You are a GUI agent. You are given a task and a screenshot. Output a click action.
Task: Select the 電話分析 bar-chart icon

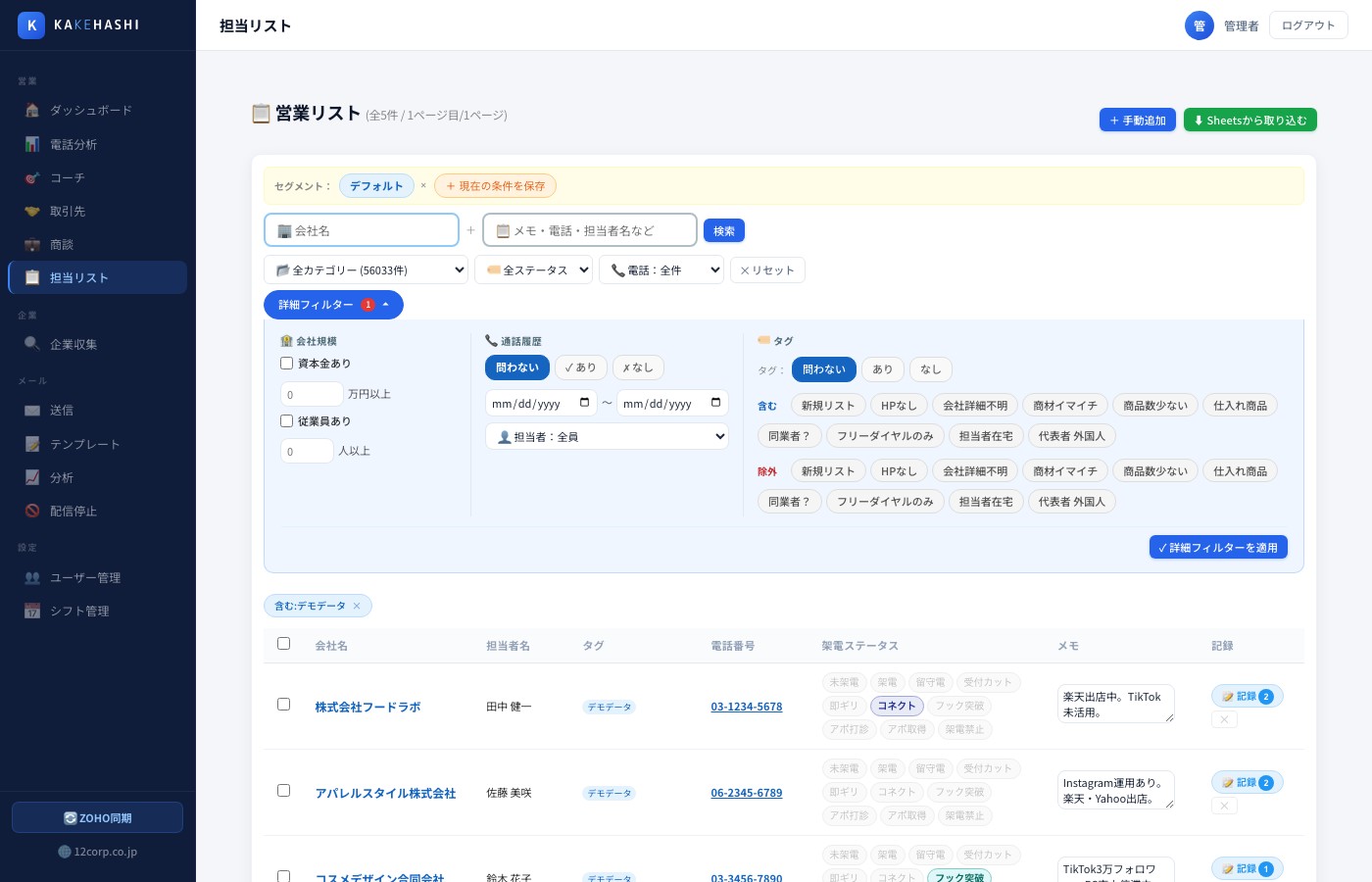(32, 144)
